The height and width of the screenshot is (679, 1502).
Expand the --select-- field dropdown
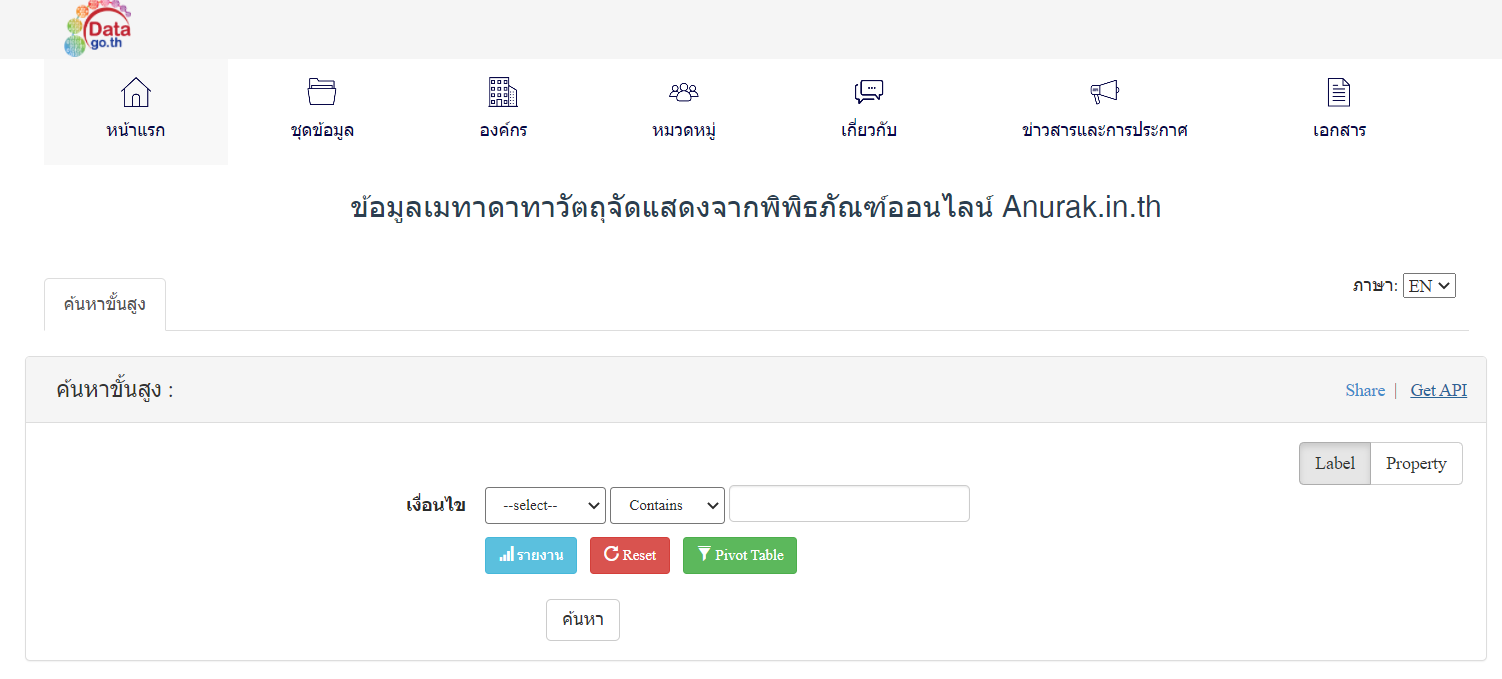click(x=545, y=505)
